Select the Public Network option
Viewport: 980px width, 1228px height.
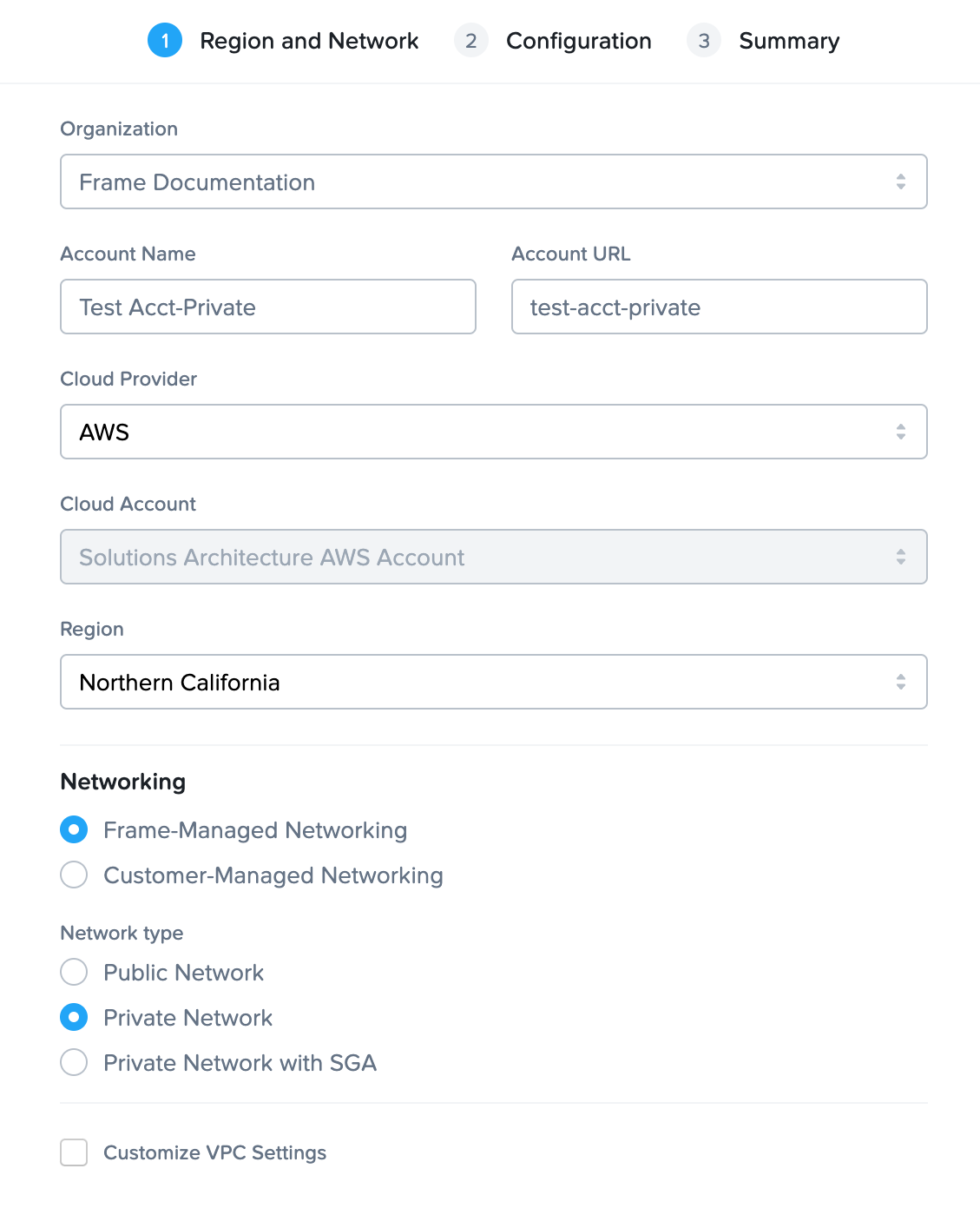(74, 972)
